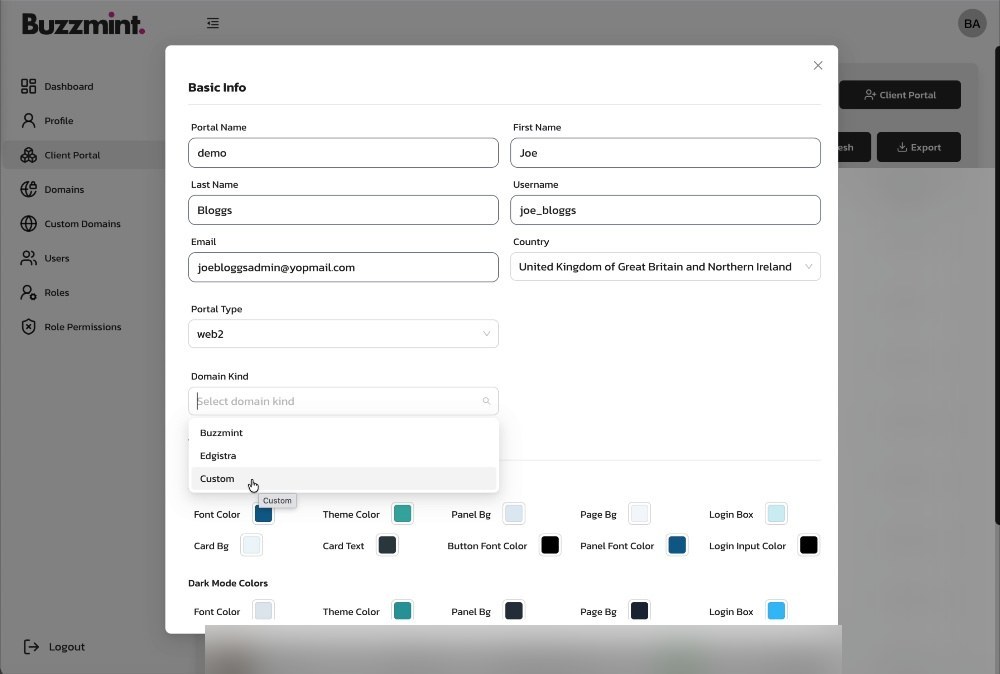
Task: Click the Buzzmint logo
Action: [x=84, y=24]
